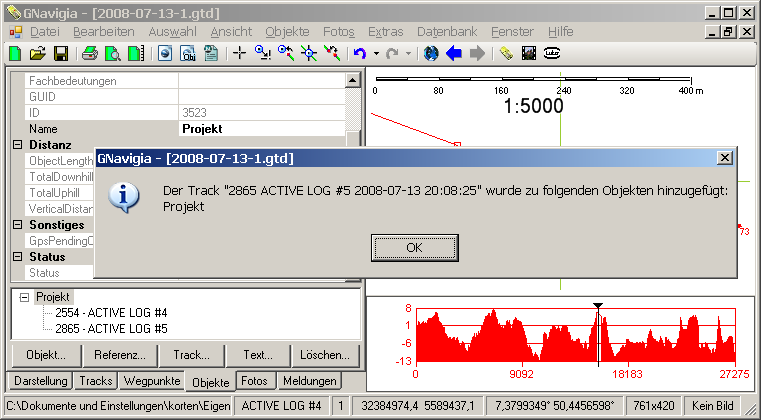This screenshot has height=420, width=761.
Task: Open the Extras menu
Action: pyautogui.click(x=385, y=32)
